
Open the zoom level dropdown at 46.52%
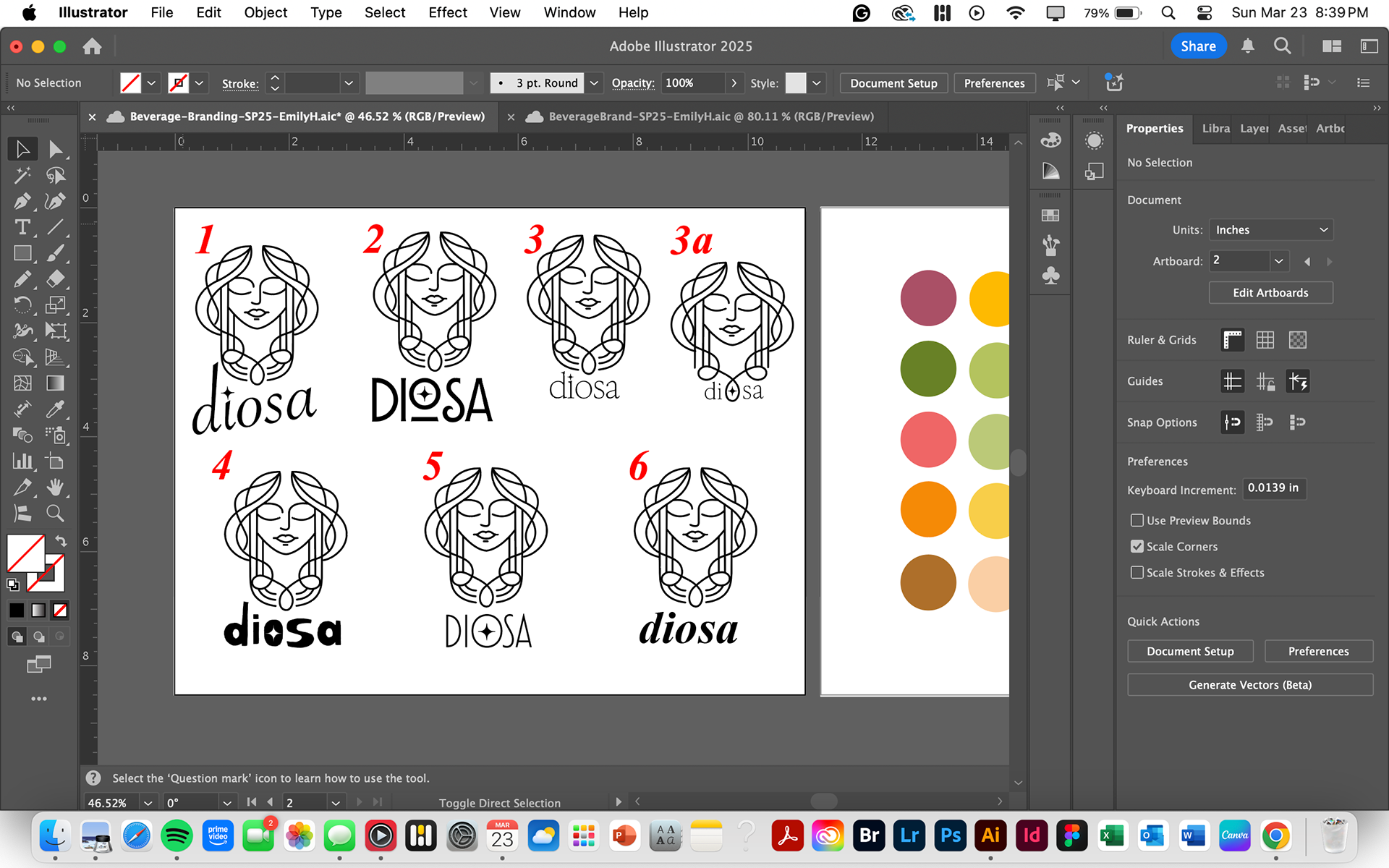coord(148,803)
